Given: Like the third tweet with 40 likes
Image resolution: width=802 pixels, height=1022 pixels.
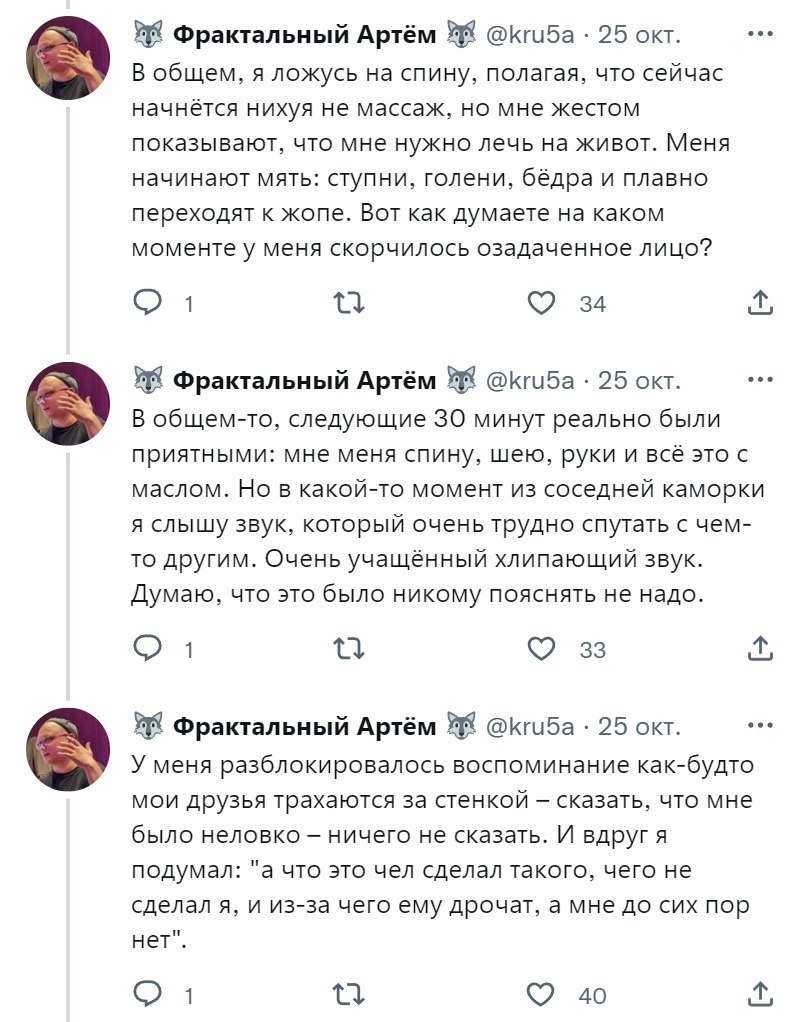Looking at the screenshot, I should [541, 994].
